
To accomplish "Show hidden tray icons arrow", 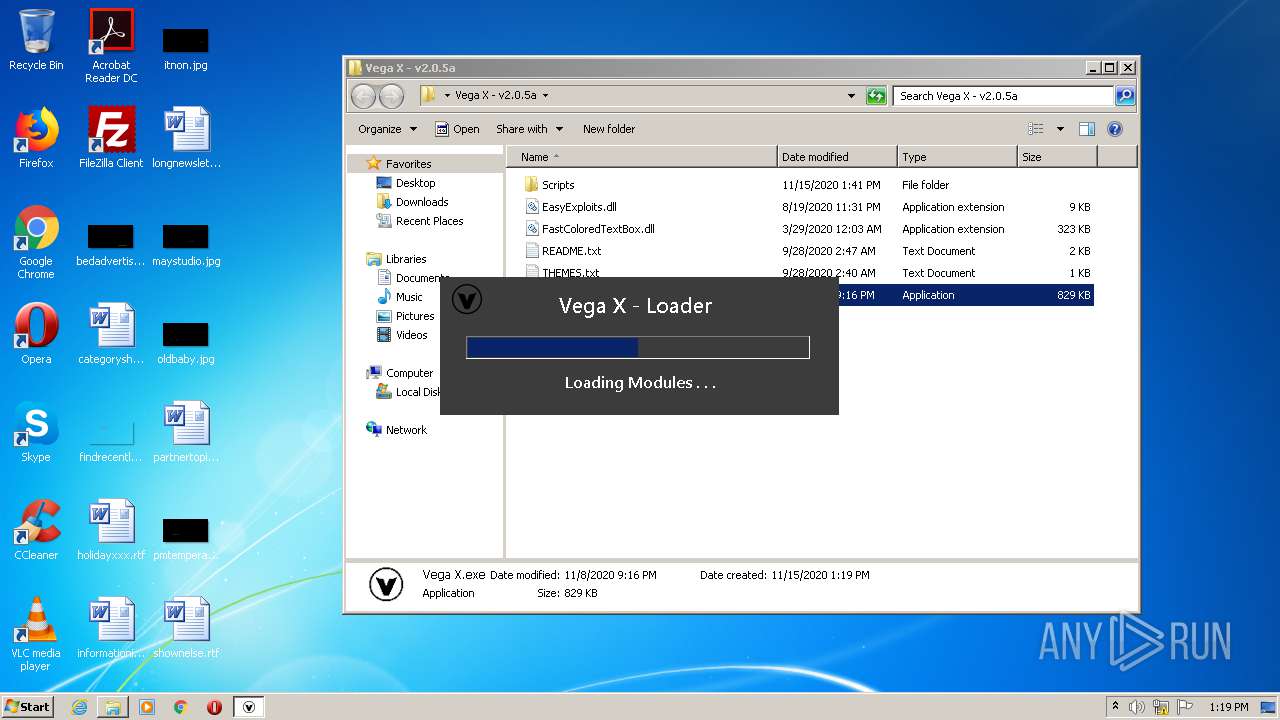I will (1115, 707).
